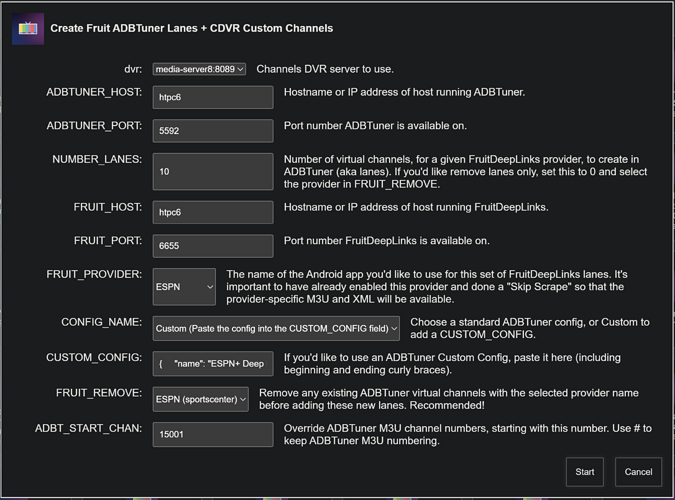The width and height of the screenshot is (675, 500).
Task: Cancel the dialog with Cancel button
Action: click(638, 472)
